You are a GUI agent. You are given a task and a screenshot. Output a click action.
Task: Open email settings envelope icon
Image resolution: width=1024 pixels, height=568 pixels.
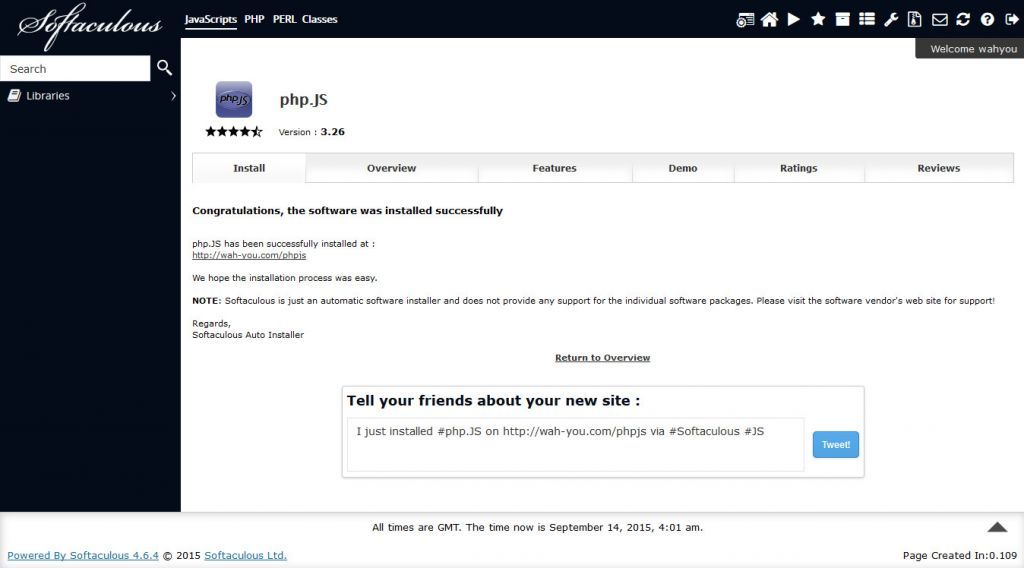point(939,19)
